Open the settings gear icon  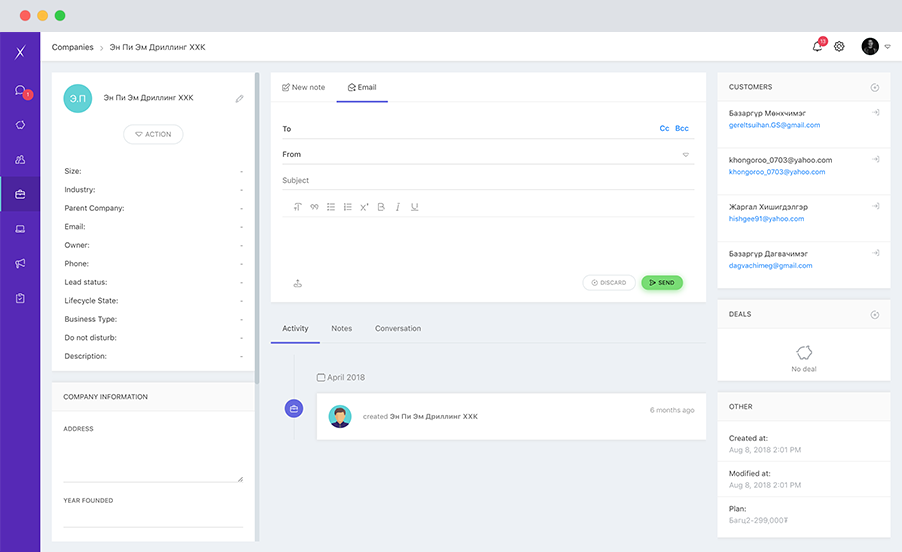839,47
